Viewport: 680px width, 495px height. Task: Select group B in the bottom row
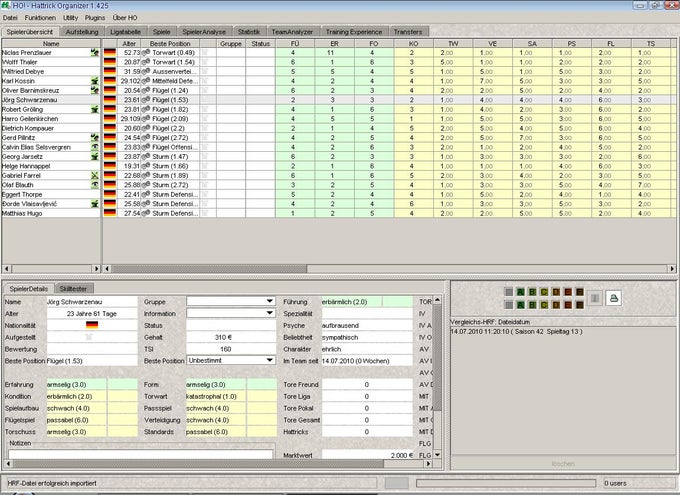532,305
